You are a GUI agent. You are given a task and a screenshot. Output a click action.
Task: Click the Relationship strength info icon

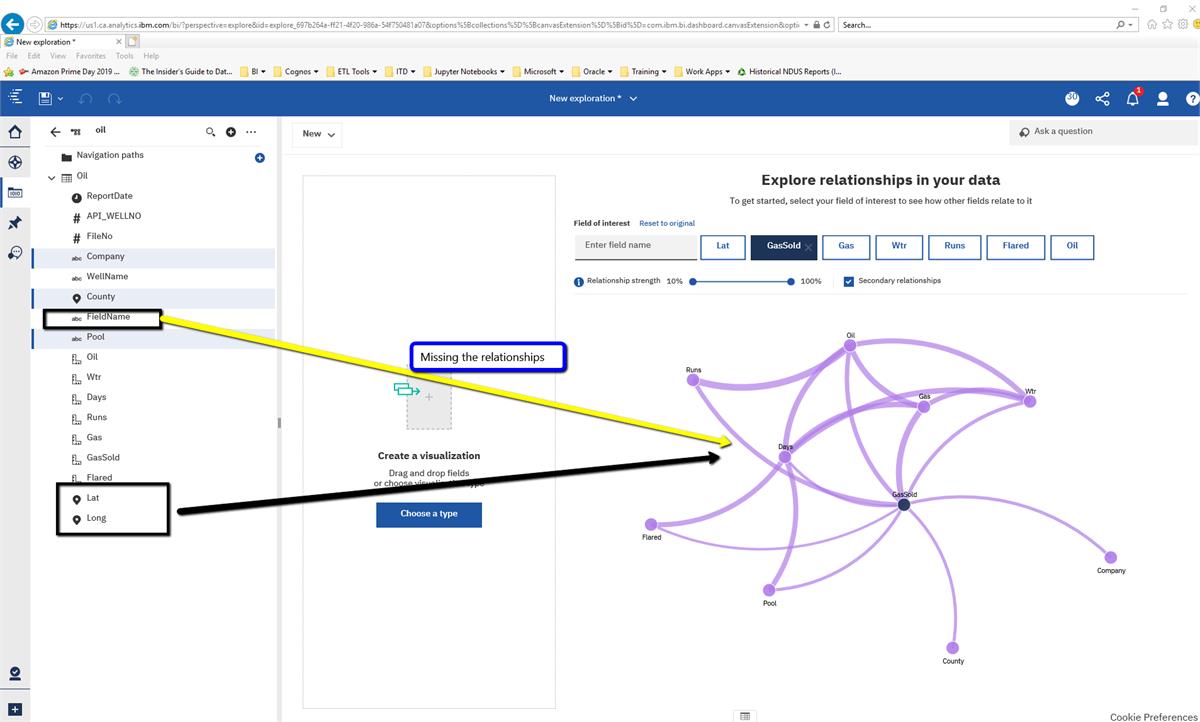(x=579, y=282)
